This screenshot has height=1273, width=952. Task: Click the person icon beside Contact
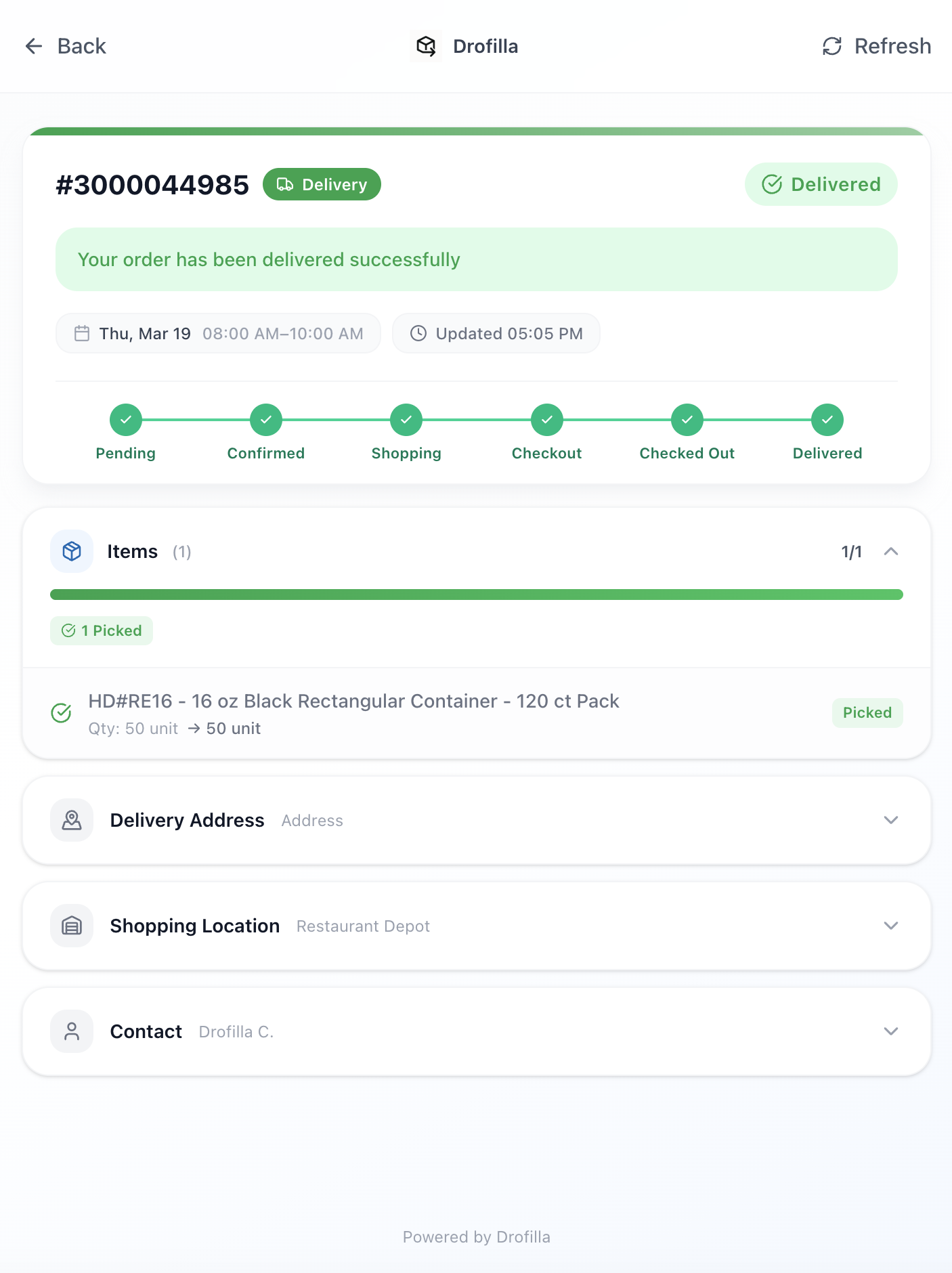coord(71,1031)
